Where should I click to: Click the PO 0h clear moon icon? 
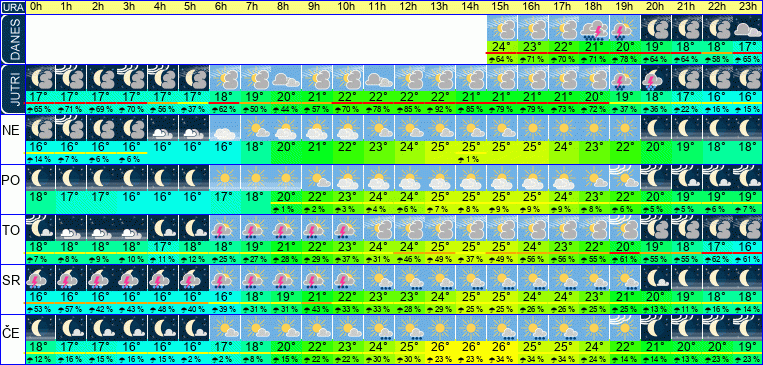40,178
